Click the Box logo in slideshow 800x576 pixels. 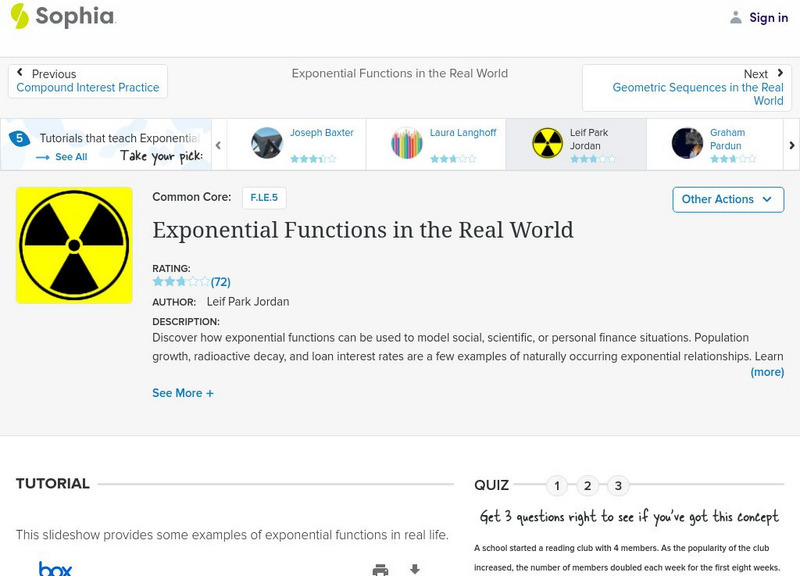pos(55,568)
